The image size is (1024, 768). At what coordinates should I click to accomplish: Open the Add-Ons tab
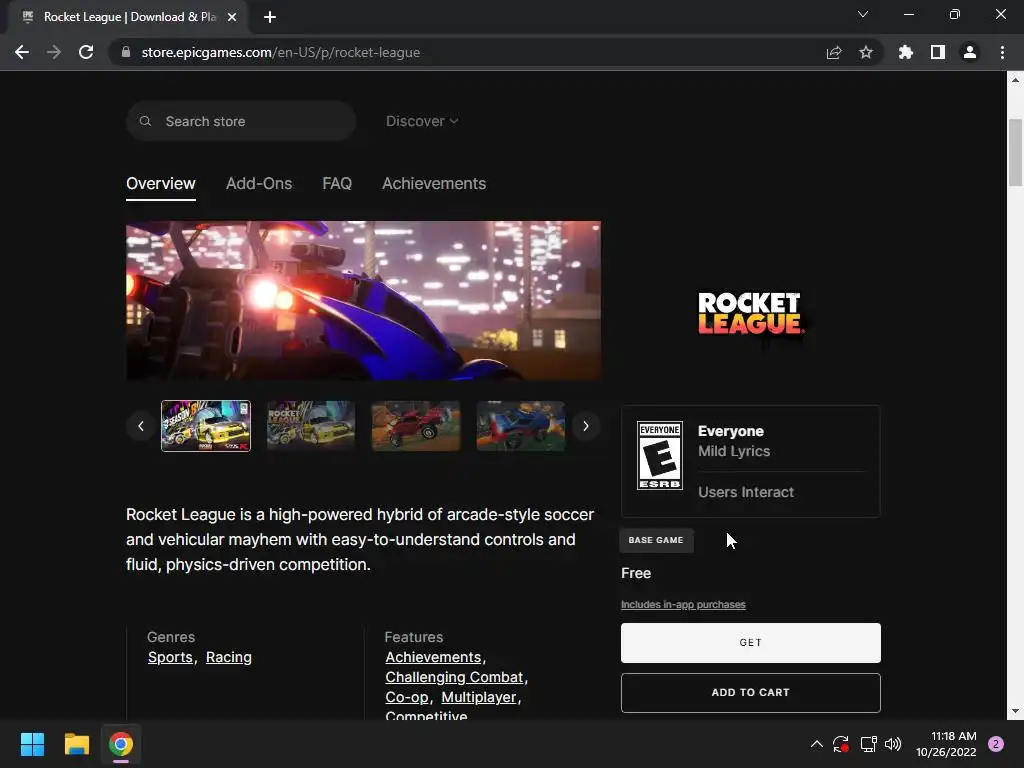[x=259, y=184]
